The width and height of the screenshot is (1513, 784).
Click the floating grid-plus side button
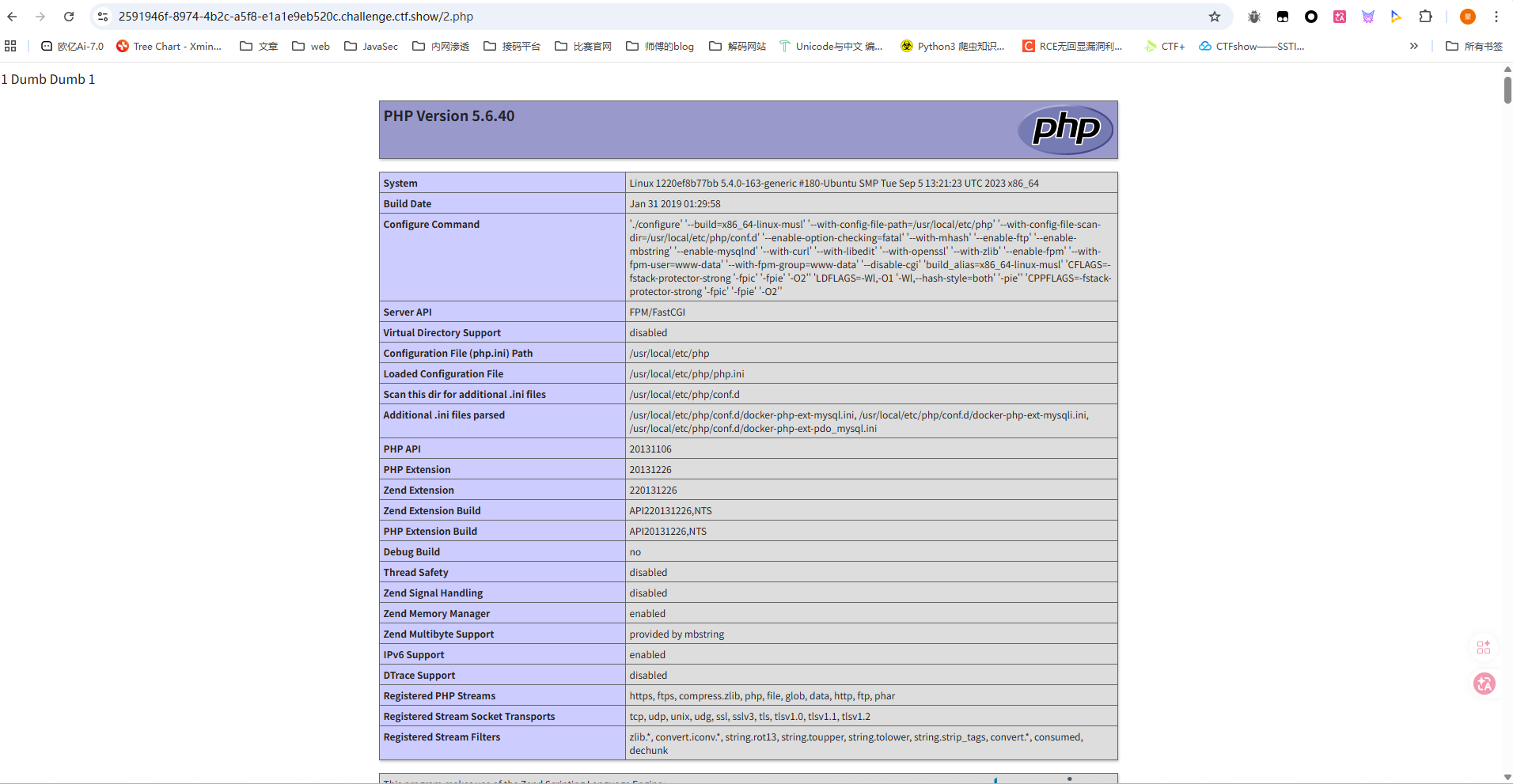pyautogui.click(x=1484, y=648)
